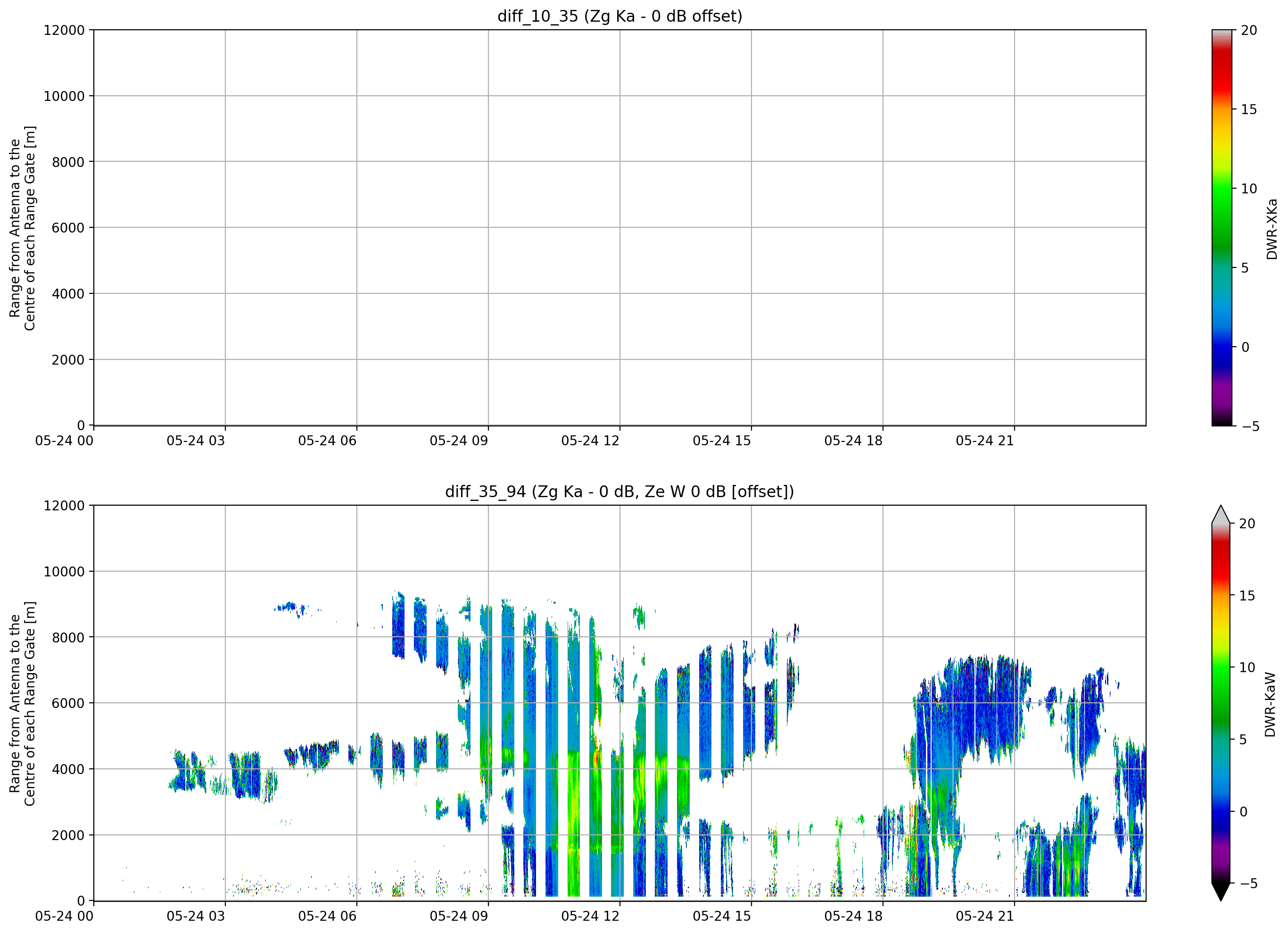Click the 15 tick on DWR-XKa colorbar

[1249, 109]
